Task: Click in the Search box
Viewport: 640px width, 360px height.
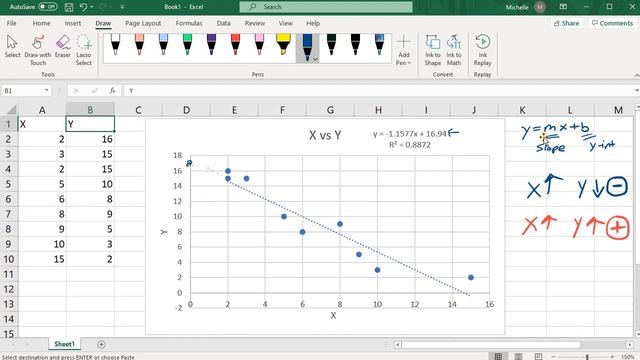Action: coord(326,7)
